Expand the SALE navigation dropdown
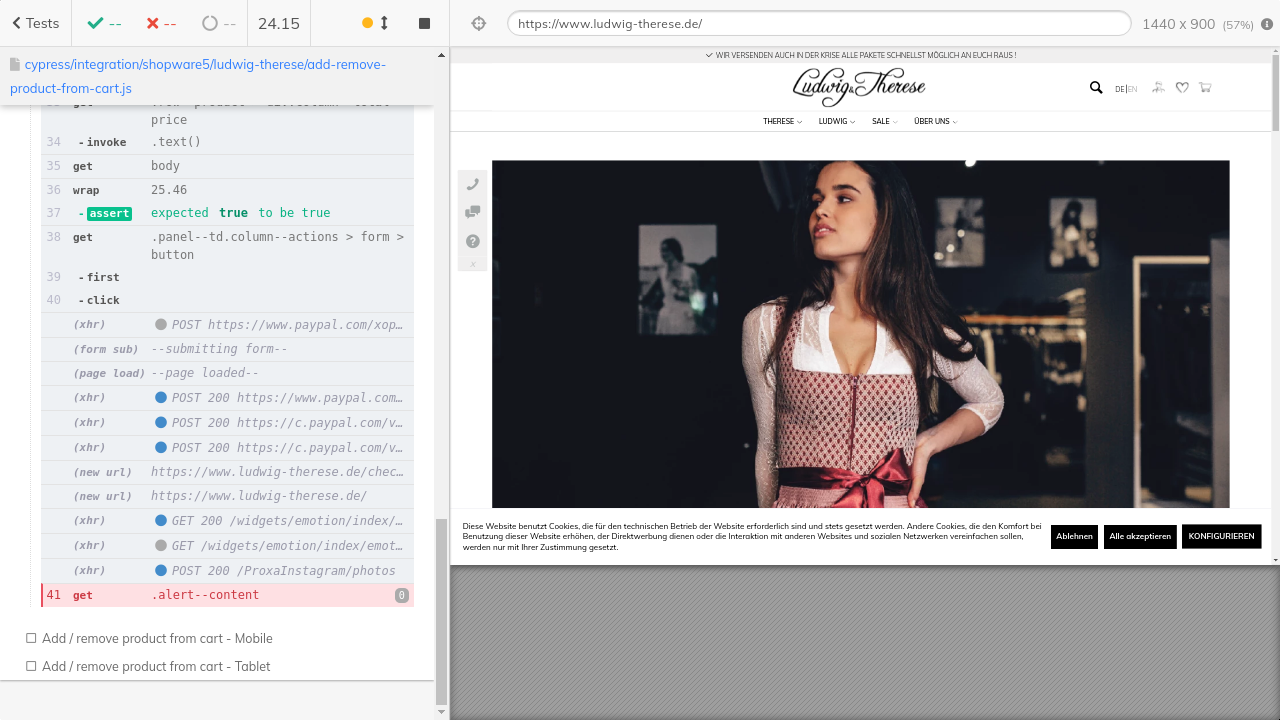Screen dimensions: 1280x720 pos(884,122)
